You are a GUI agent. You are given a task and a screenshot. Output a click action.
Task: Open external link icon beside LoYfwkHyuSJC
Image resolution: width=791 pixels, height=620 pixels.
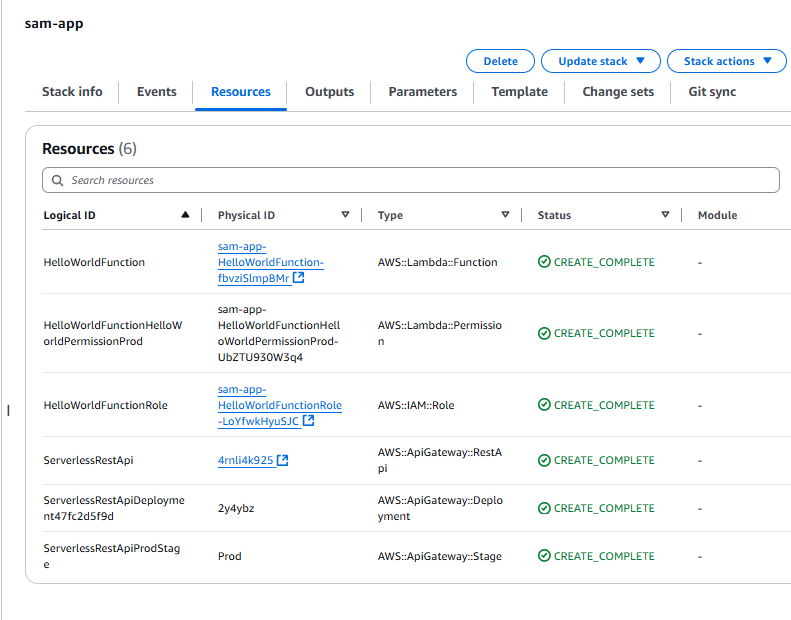click(x=309, y=420)
